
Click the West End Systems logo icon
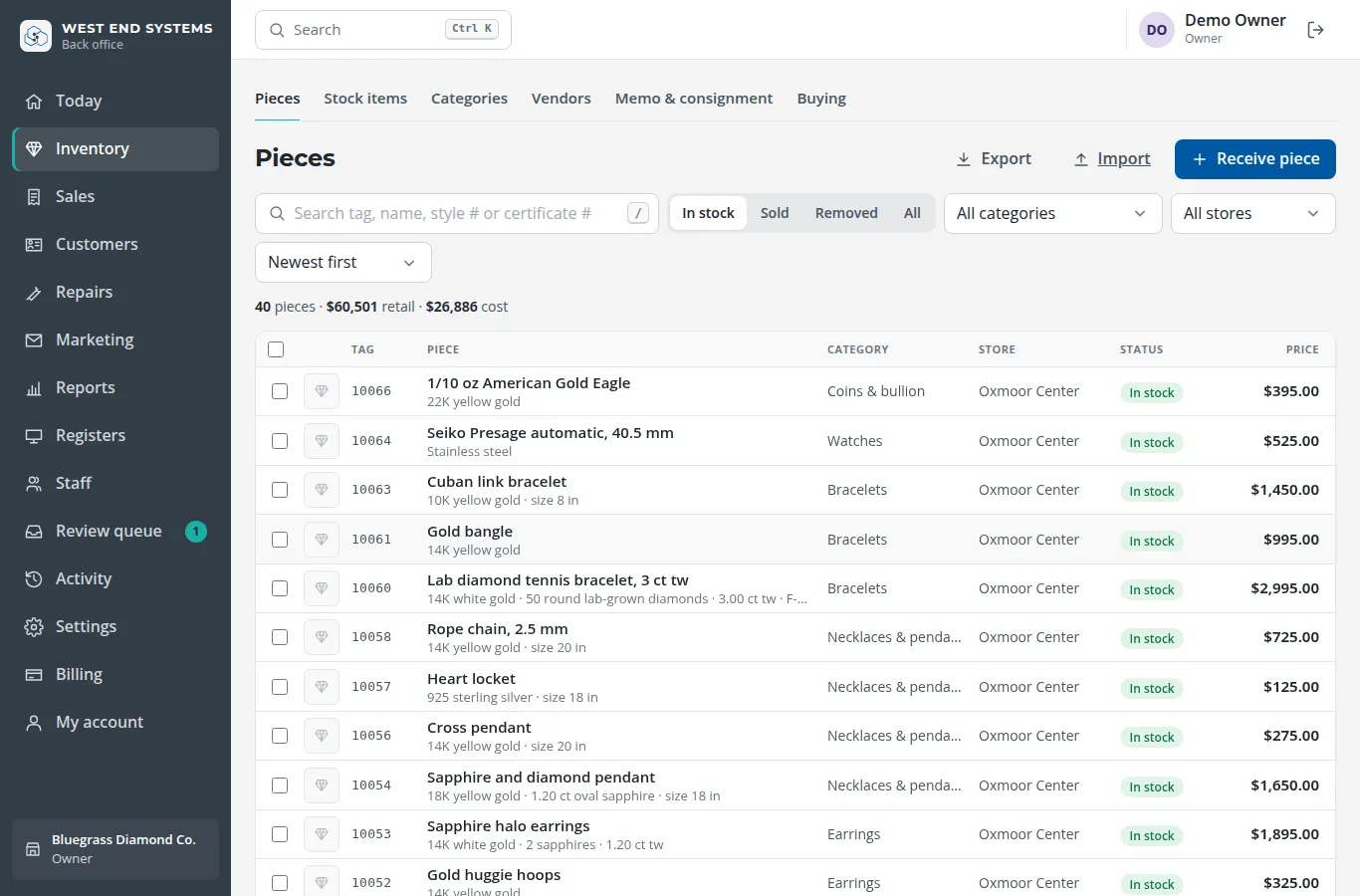(x=36, y=36)
